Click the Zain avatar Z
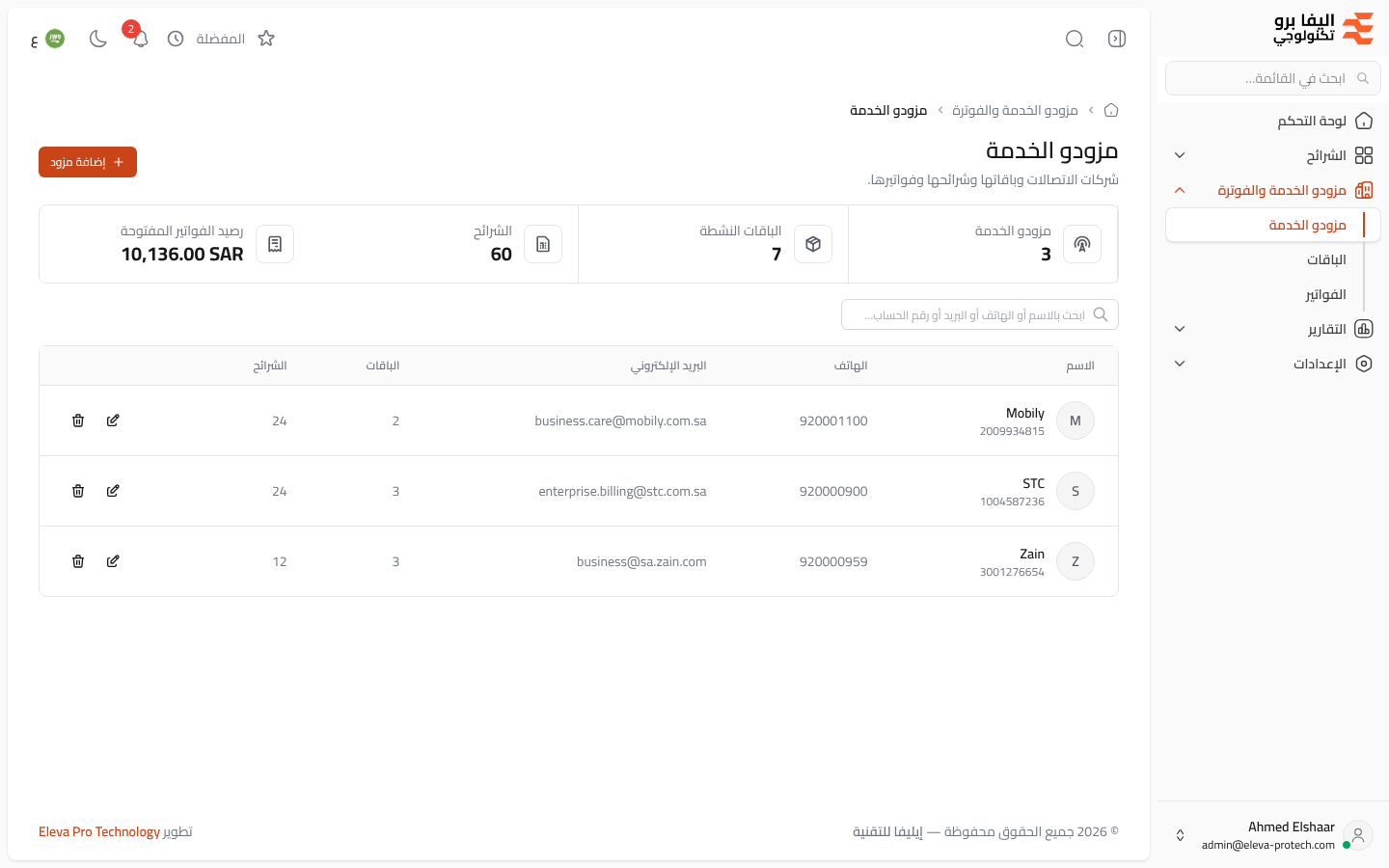Viewport: 1389px width, 868px height. coord(1076,561)
